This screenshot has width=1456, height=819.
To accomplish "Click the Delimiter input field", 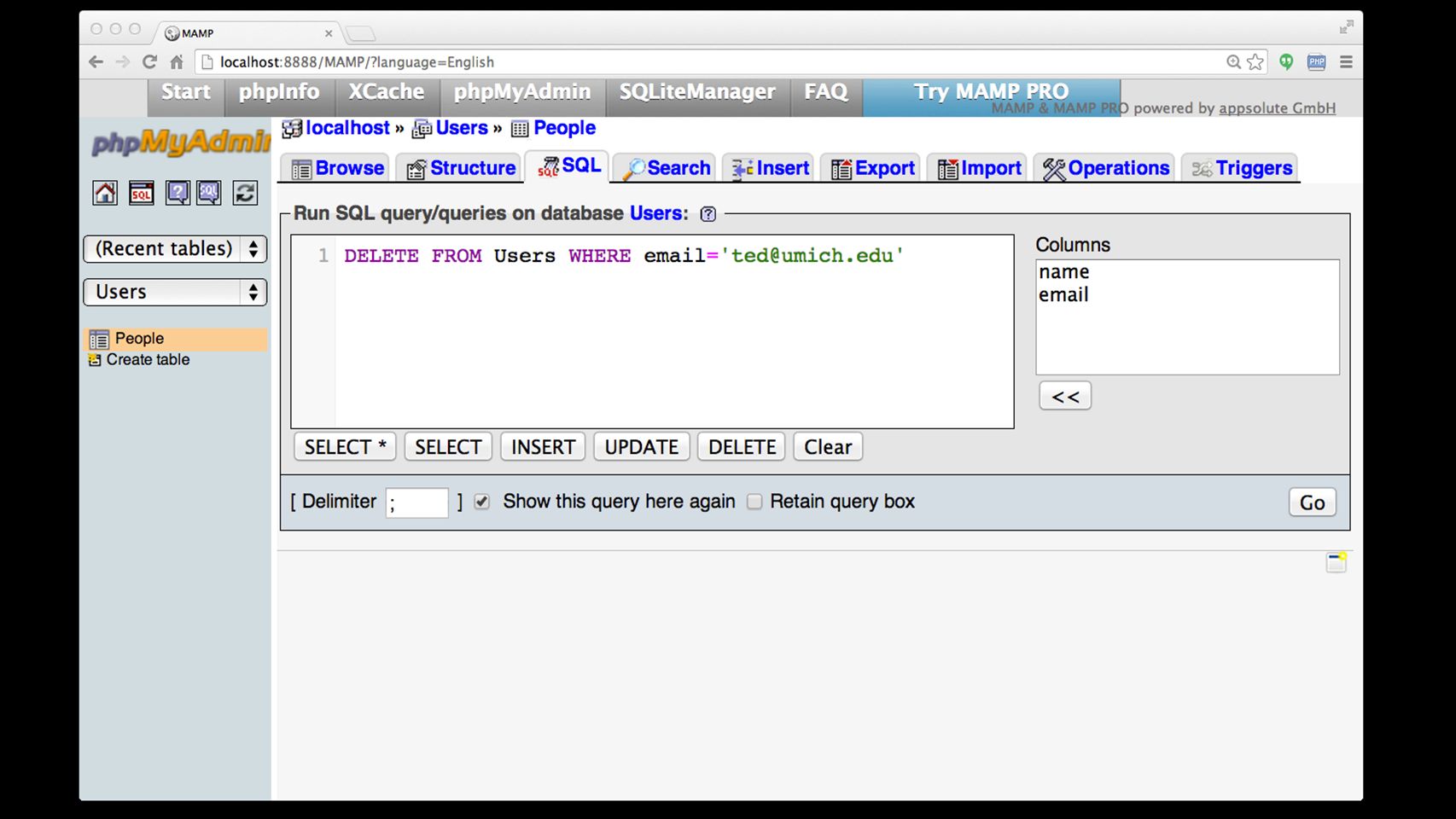I will pos(416,502).
